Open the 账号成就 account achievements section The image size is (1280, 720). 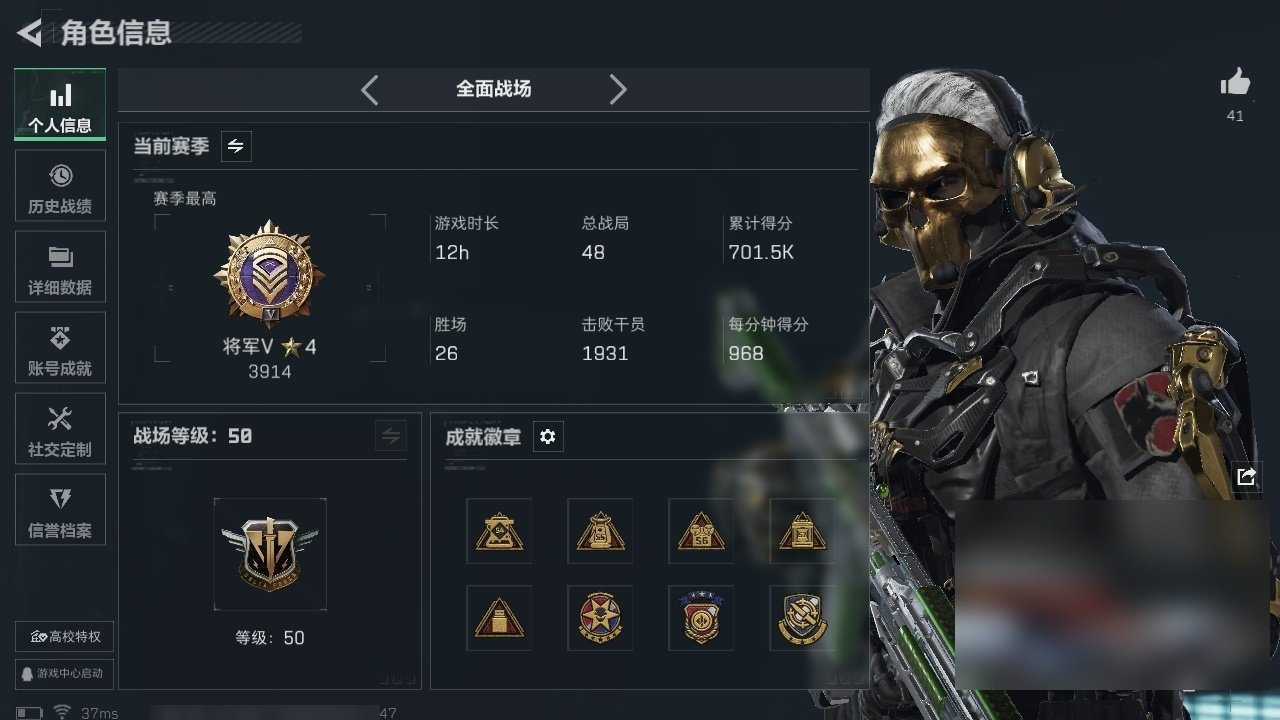click(x=60, y=348)
